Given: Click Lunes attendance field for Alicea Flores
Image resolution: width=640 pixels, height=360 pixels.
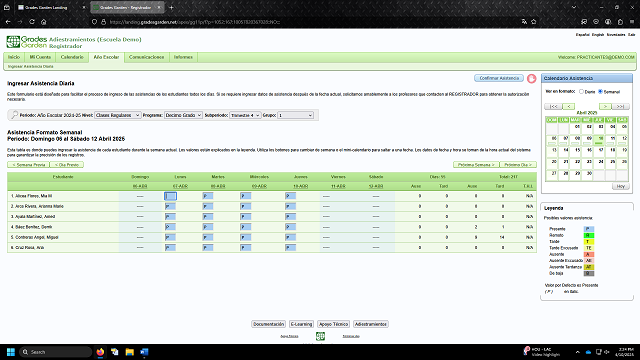Looking at the screenshot, I should click(170, 196).
